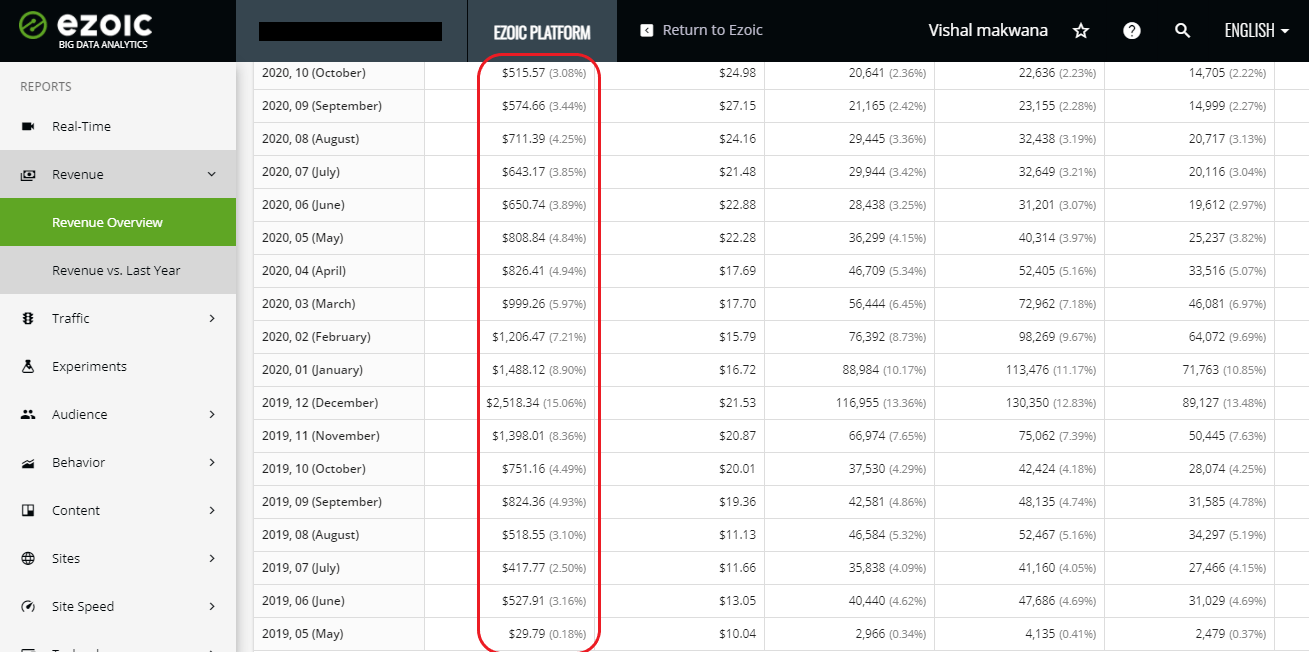Click the 71,763 cell in January row
The height and width of the screenshot is (652, 1309).
pyautogui.click(x=1224, y=370)
